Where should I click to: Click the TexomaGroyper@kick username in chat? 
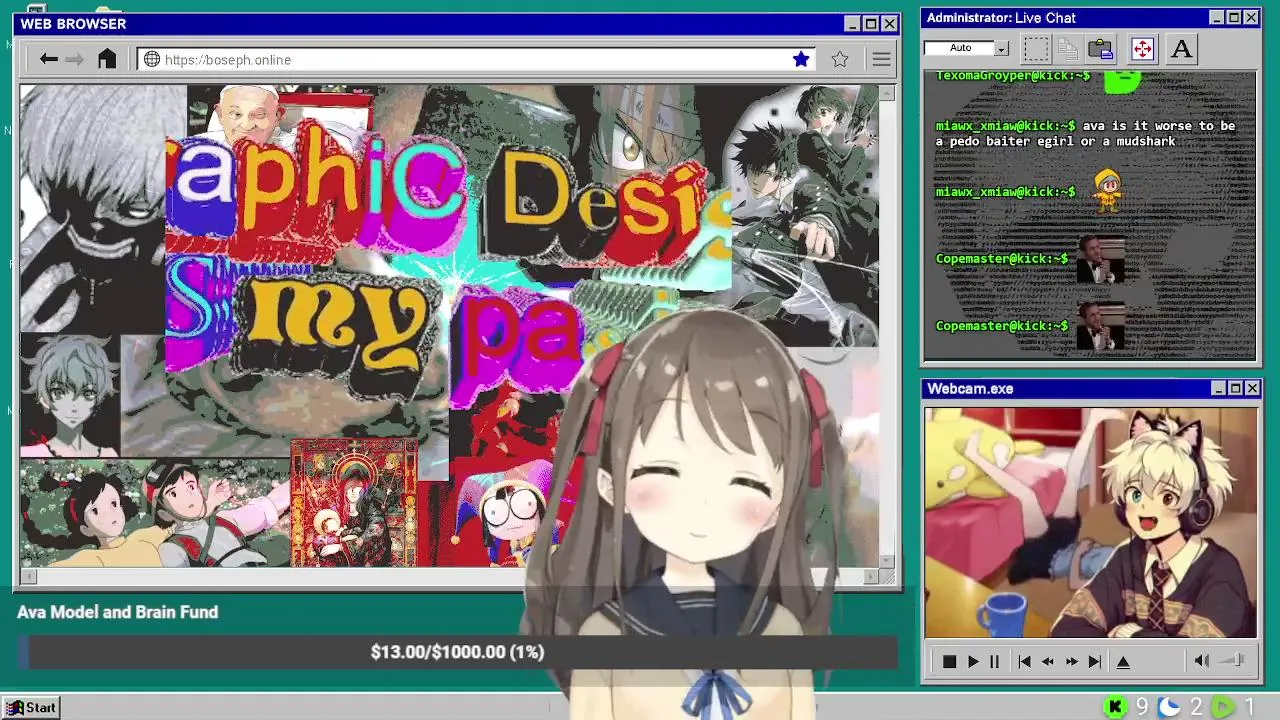pyautogui.click(x=1012, y=76)
